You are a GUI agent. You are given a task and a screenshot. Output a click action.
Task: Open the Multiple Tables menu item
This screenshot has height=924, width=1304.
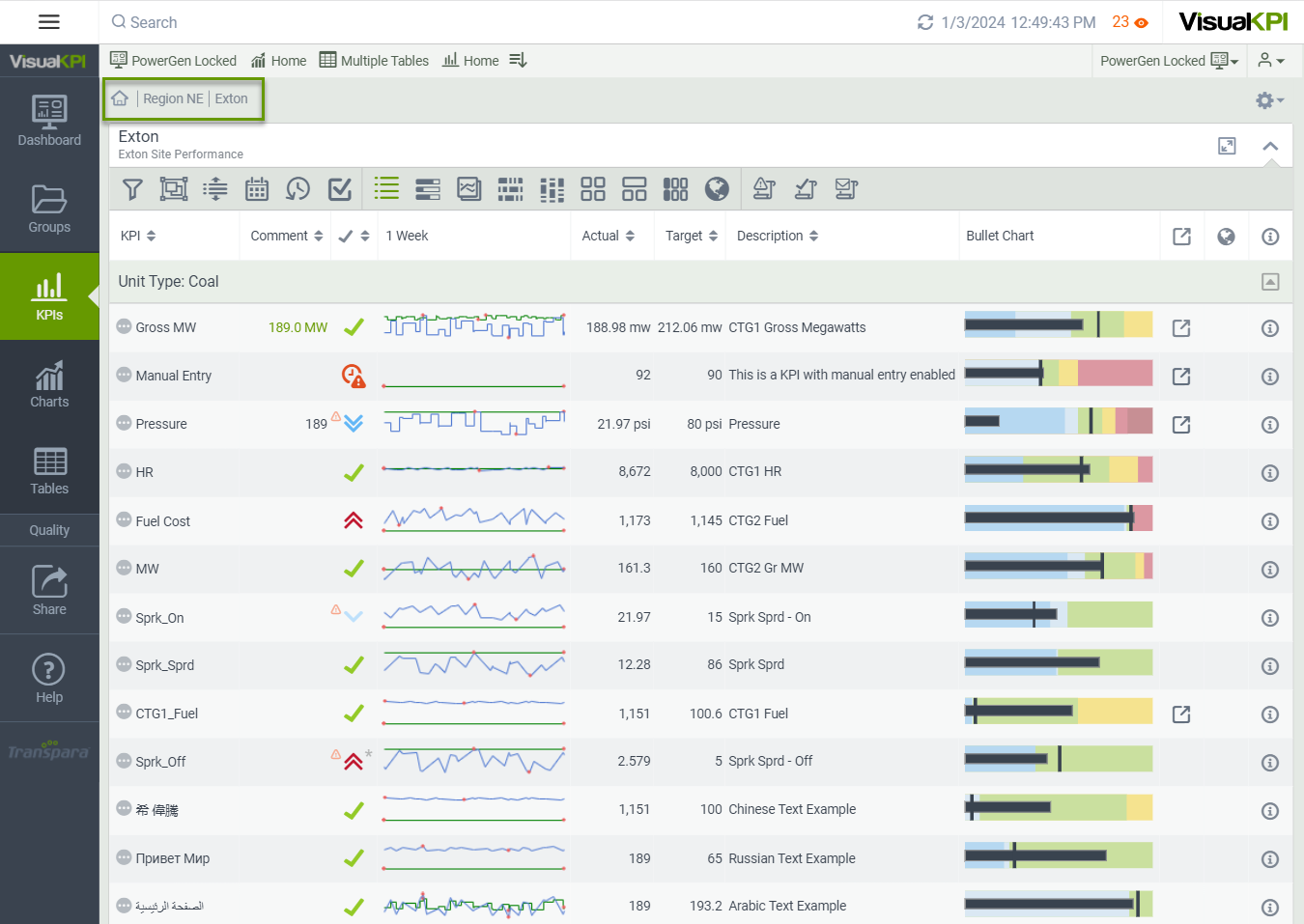coord(374,61)
